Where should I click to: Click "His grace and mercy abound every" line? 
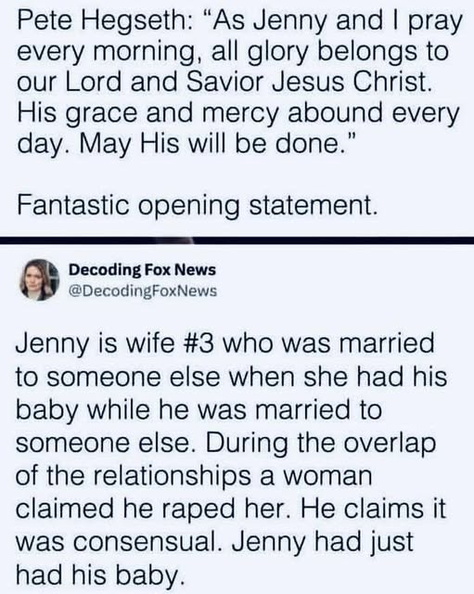(238, 114)
